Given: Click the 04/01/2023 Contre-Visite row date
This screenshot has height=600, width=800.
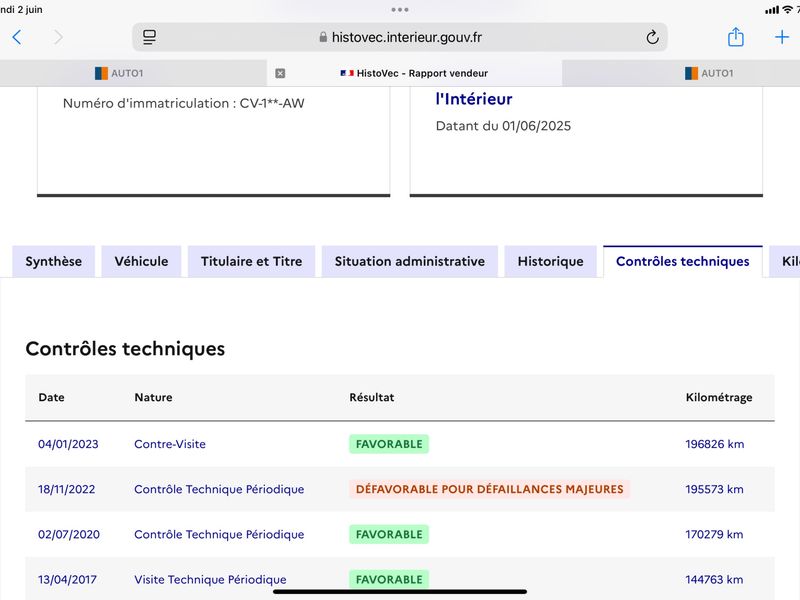Looking at the screenshot, I should coord(68,444).
